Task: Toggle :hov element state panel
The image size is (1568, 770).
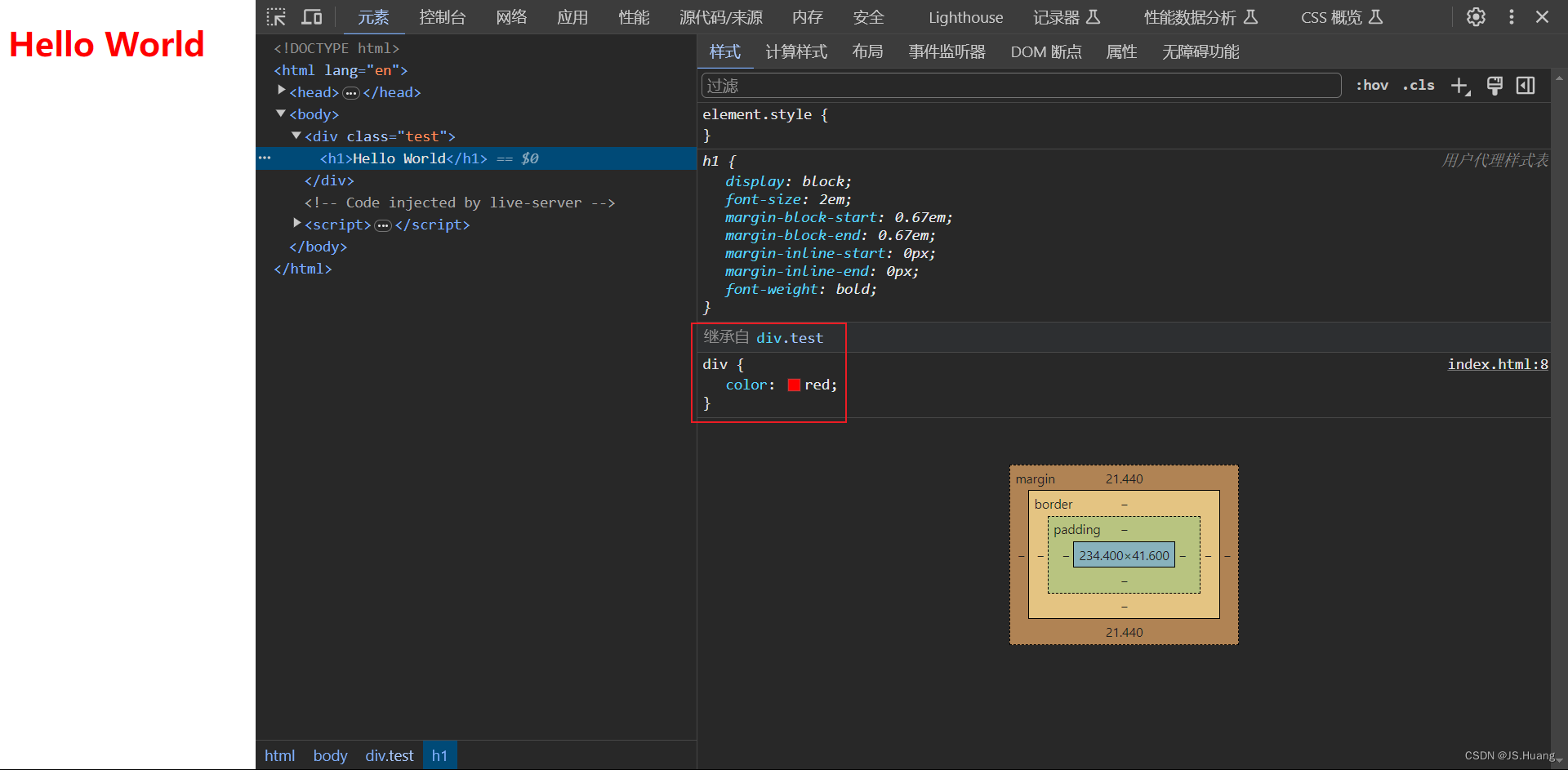Action: (1372, 85)
